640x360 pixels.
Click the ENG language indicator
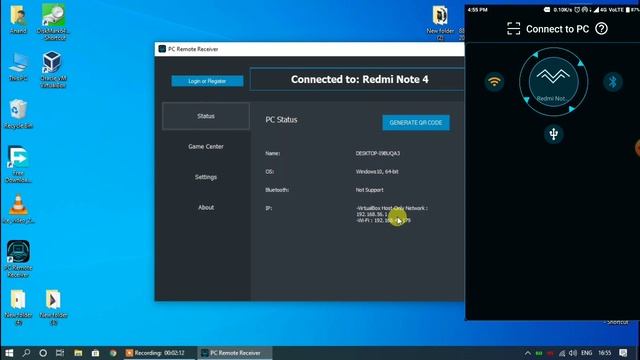click(x=587, y=353)
